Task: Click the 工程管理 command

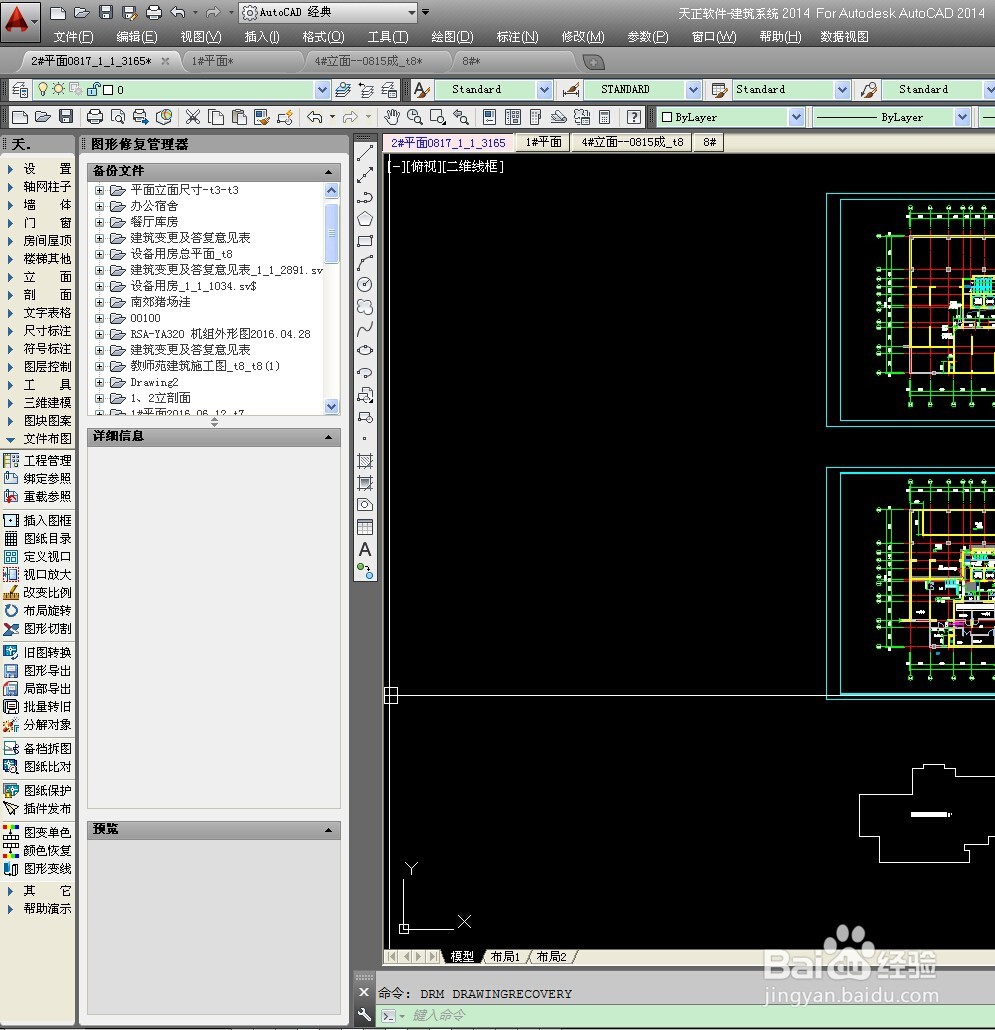Action: [37, 460]
